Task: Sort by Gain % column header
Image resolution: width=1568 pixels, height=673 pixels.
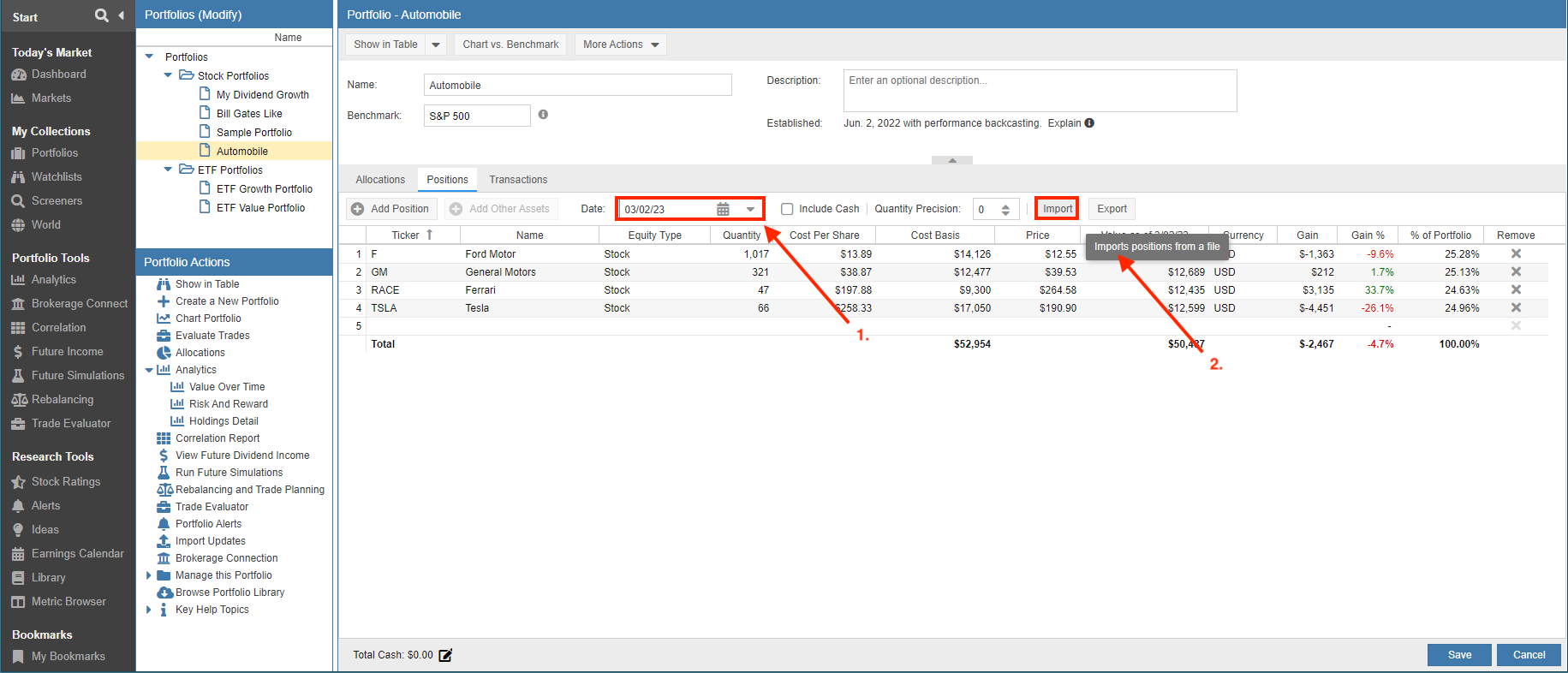Action: [x=1368, y=235]
